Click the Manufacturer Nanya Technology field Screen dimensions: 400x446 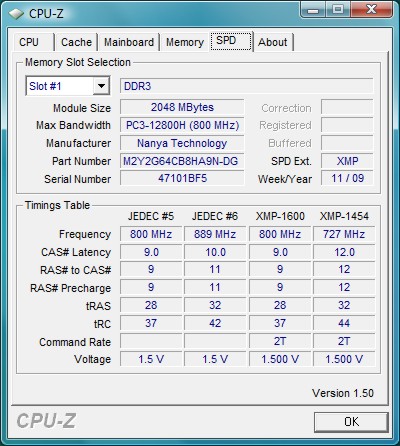point(182,143)
